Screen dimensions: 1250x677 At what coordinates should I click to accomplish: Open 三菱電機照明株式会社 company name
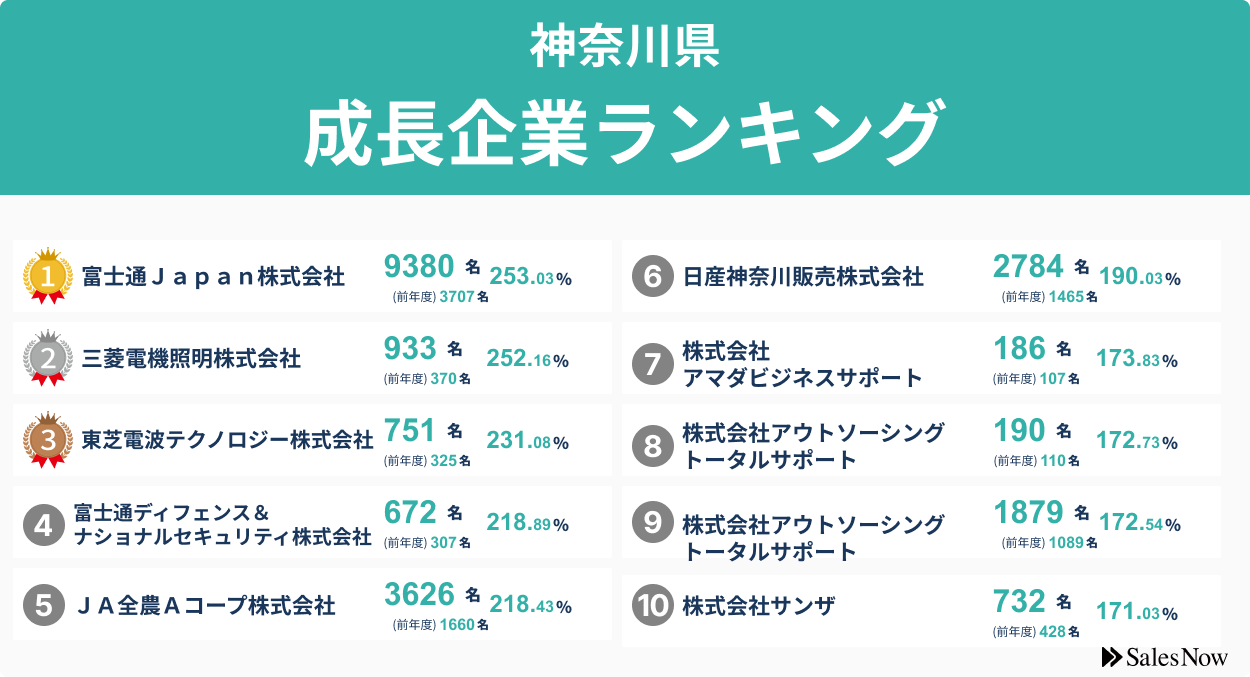[x=191, y=358]
